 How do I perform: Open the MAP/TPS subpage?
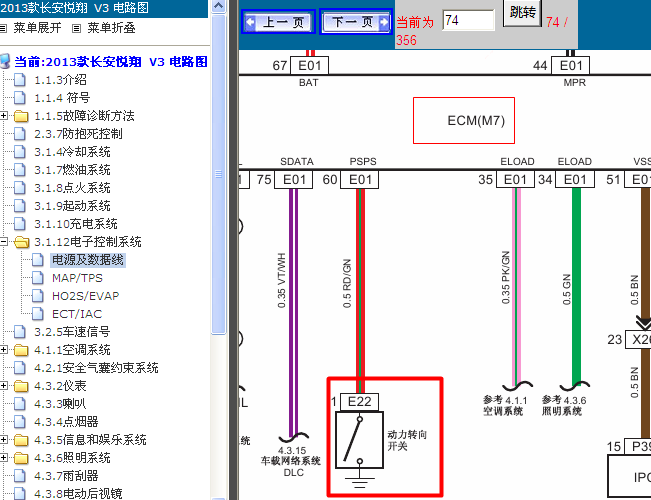pyautogui.click(x=77, y=278)
